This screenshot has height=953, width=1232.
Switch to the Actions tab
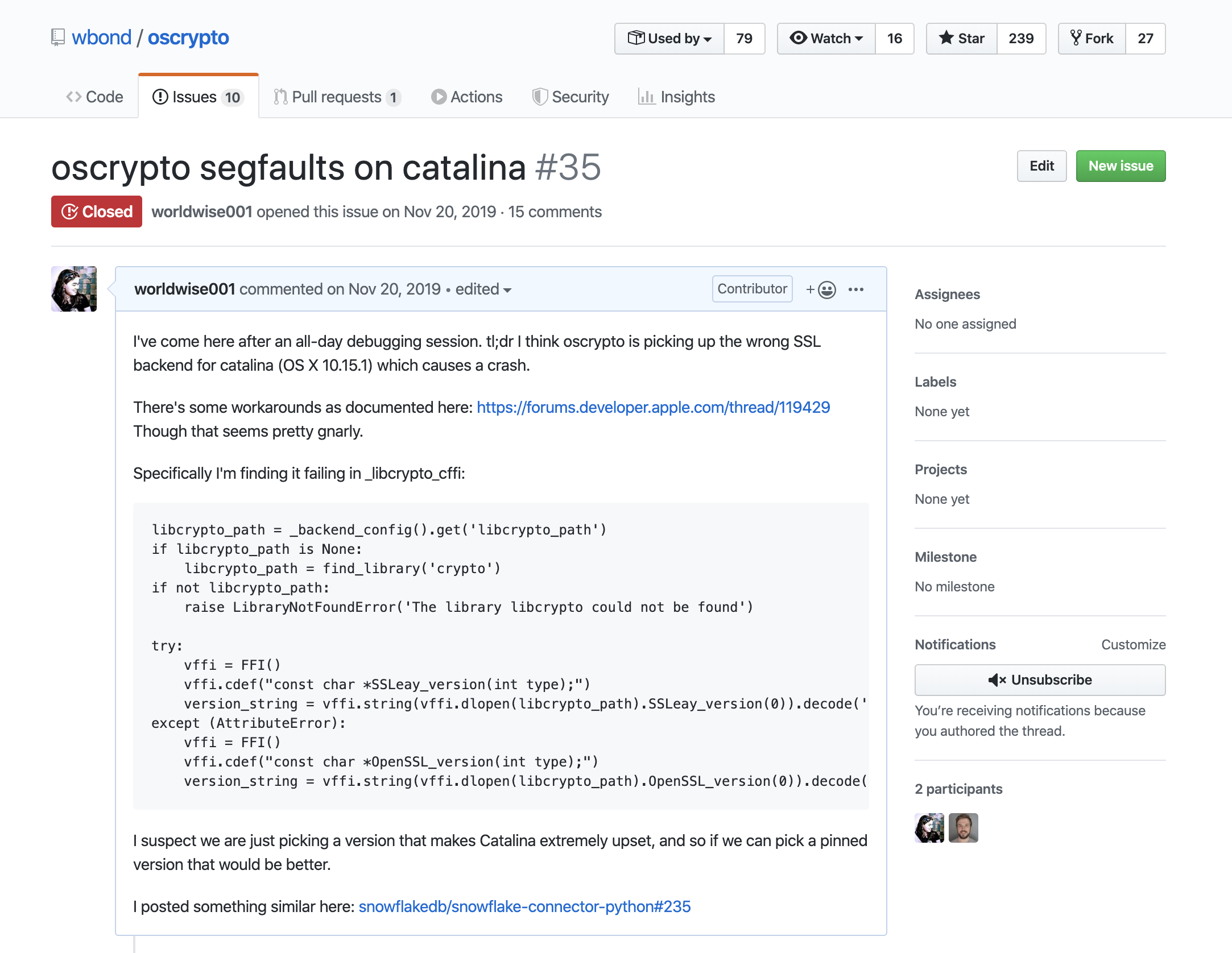466,97
